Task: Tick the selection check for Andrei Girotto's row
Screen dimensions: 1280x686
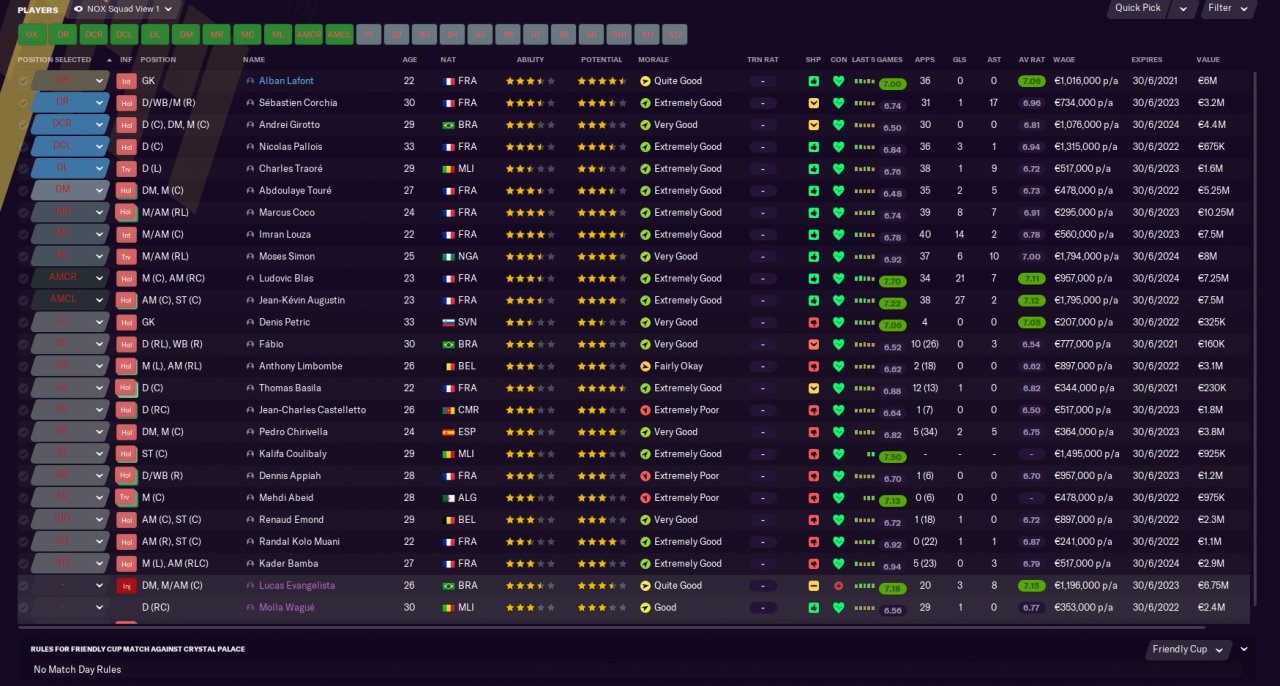Action: tap(23, 125)
